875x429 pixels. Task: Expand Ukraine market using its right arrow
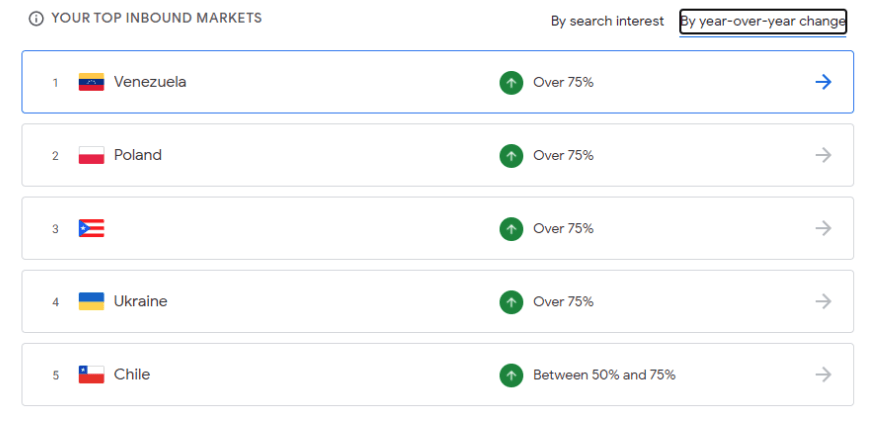click(823, 301)
